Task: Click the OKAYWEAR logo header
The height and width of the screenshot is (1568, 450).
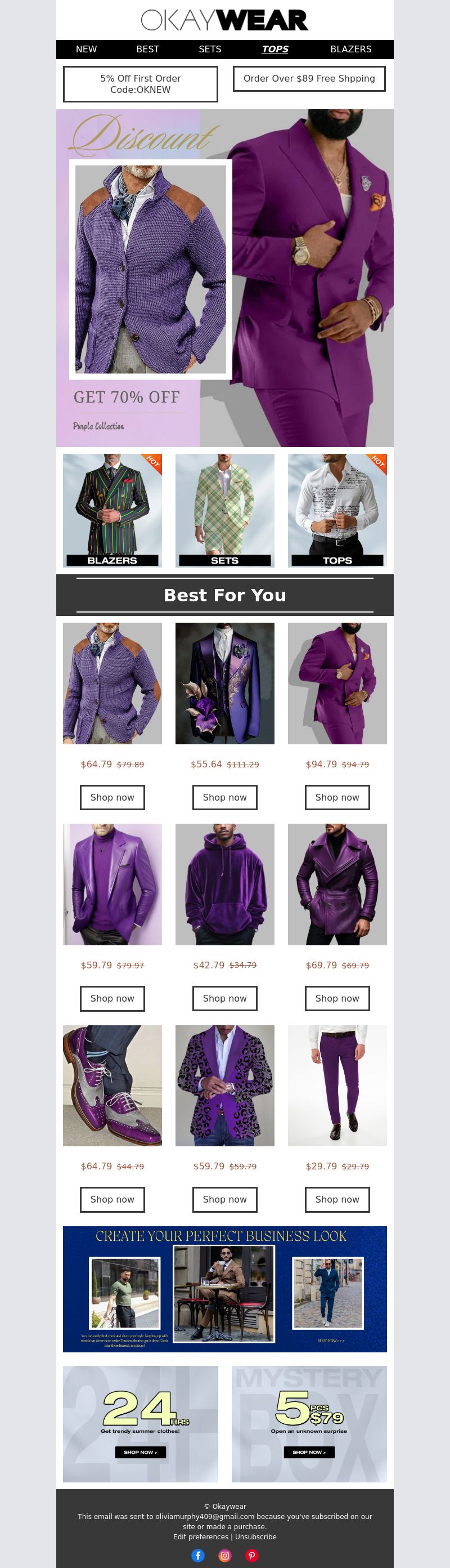Action: 225,20
